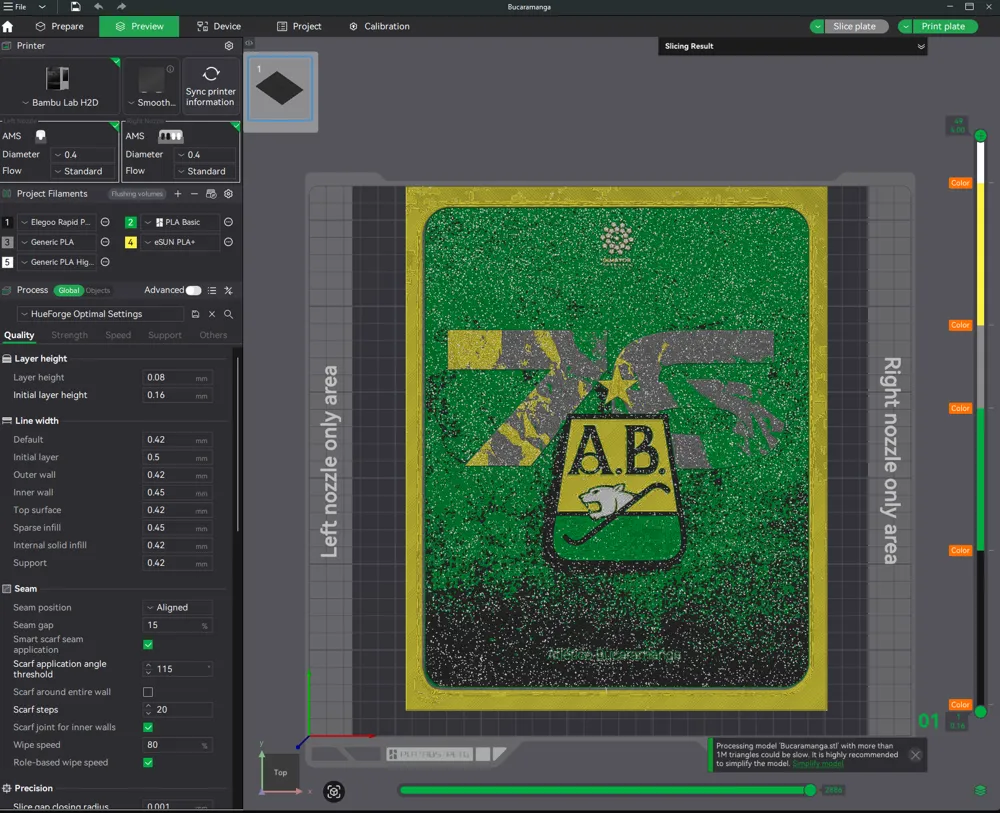Screen dimensions: 1000x813
Task: Open project filaments settings gear
Action: click(x=228, y=194)
